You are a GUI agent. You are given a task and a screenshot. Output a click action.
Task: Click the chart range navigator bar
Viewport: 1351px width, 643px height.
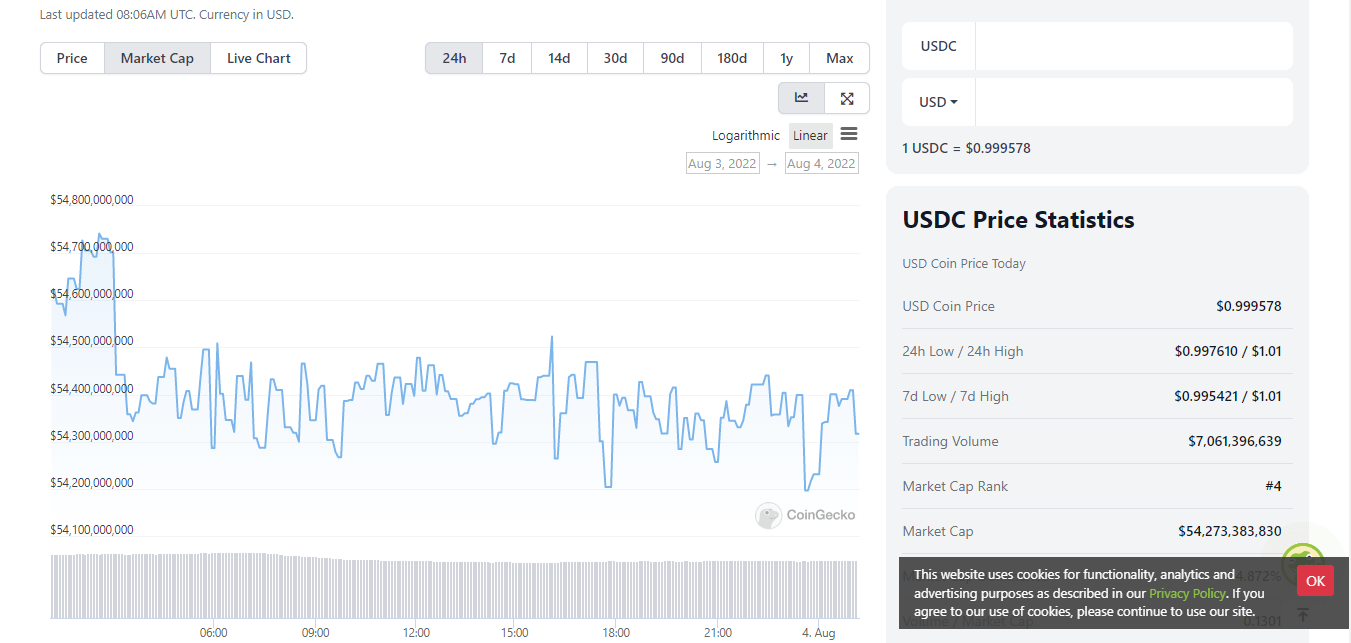(x=454, y=587)
